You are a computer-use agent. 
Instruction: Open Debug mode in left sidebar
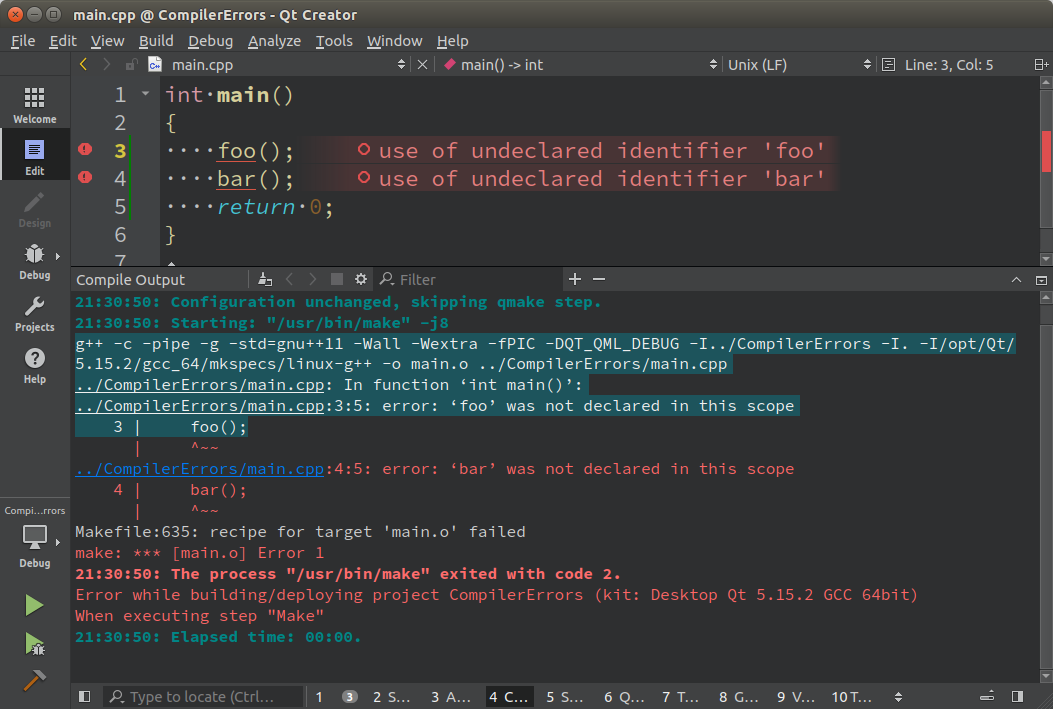point(34,260)
